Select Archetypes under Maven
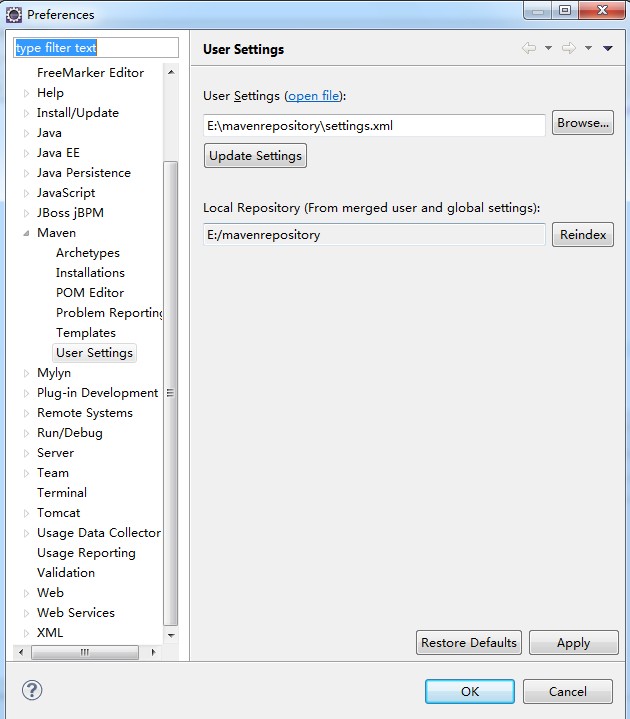 point(88,253)
